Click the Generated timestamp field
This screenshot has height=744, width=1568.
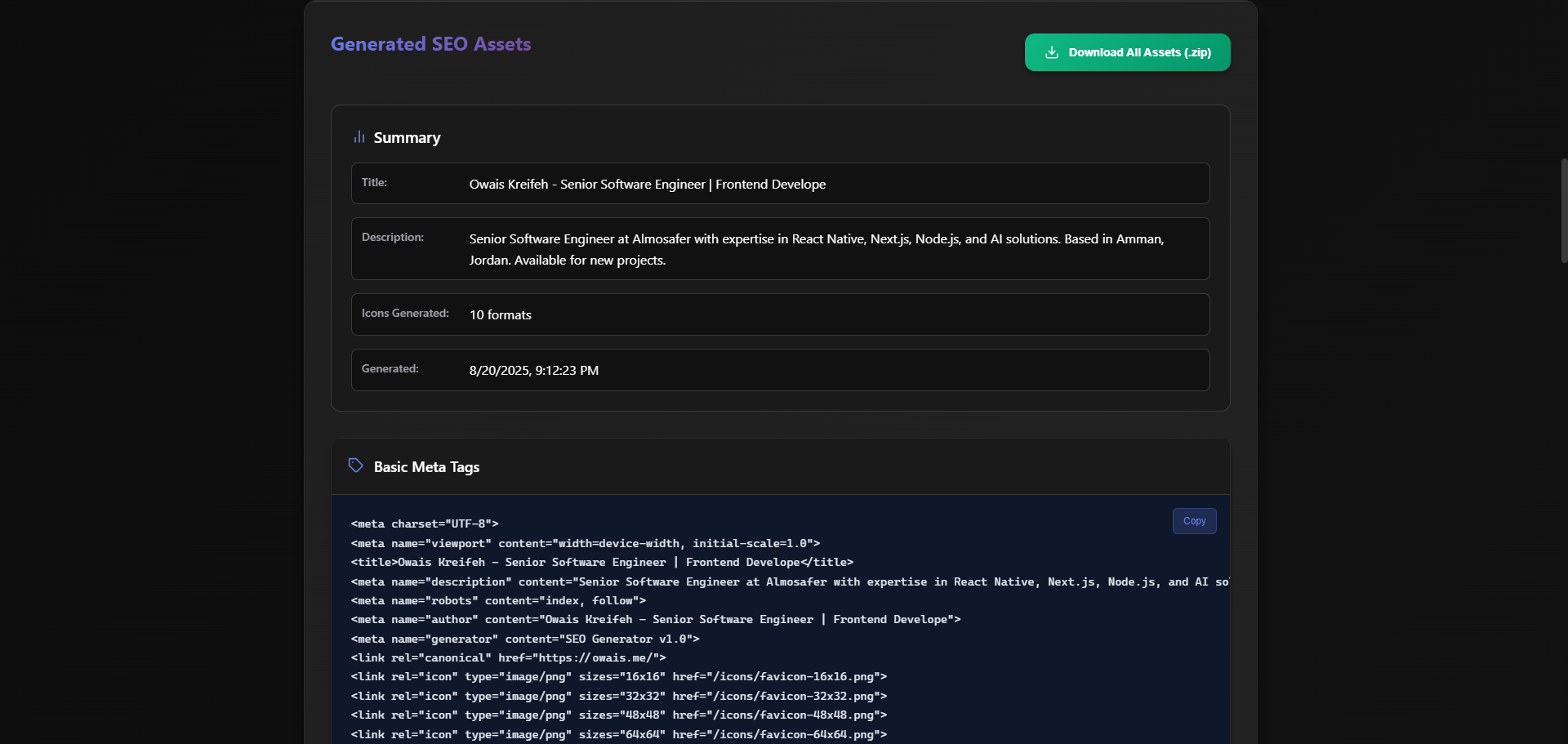[x=779, y=369]
